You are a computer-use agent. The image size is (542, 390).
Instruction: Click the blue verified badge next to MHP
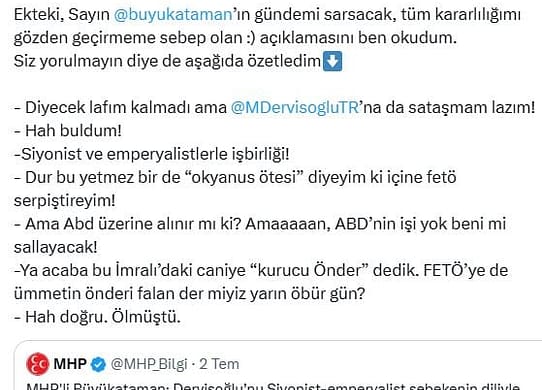click(x=99, y=364)
